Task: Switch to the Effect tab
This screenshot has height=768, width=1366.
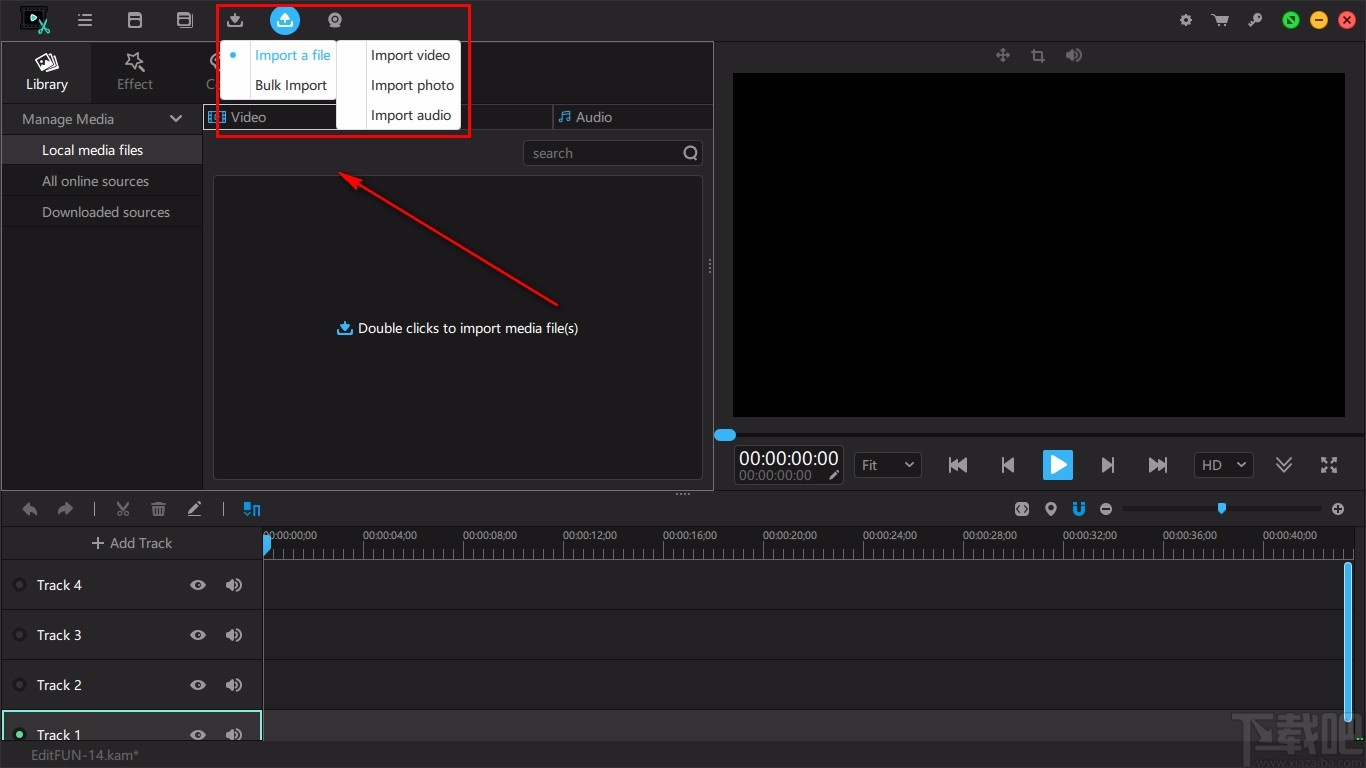Action: [x=135, y=71]
